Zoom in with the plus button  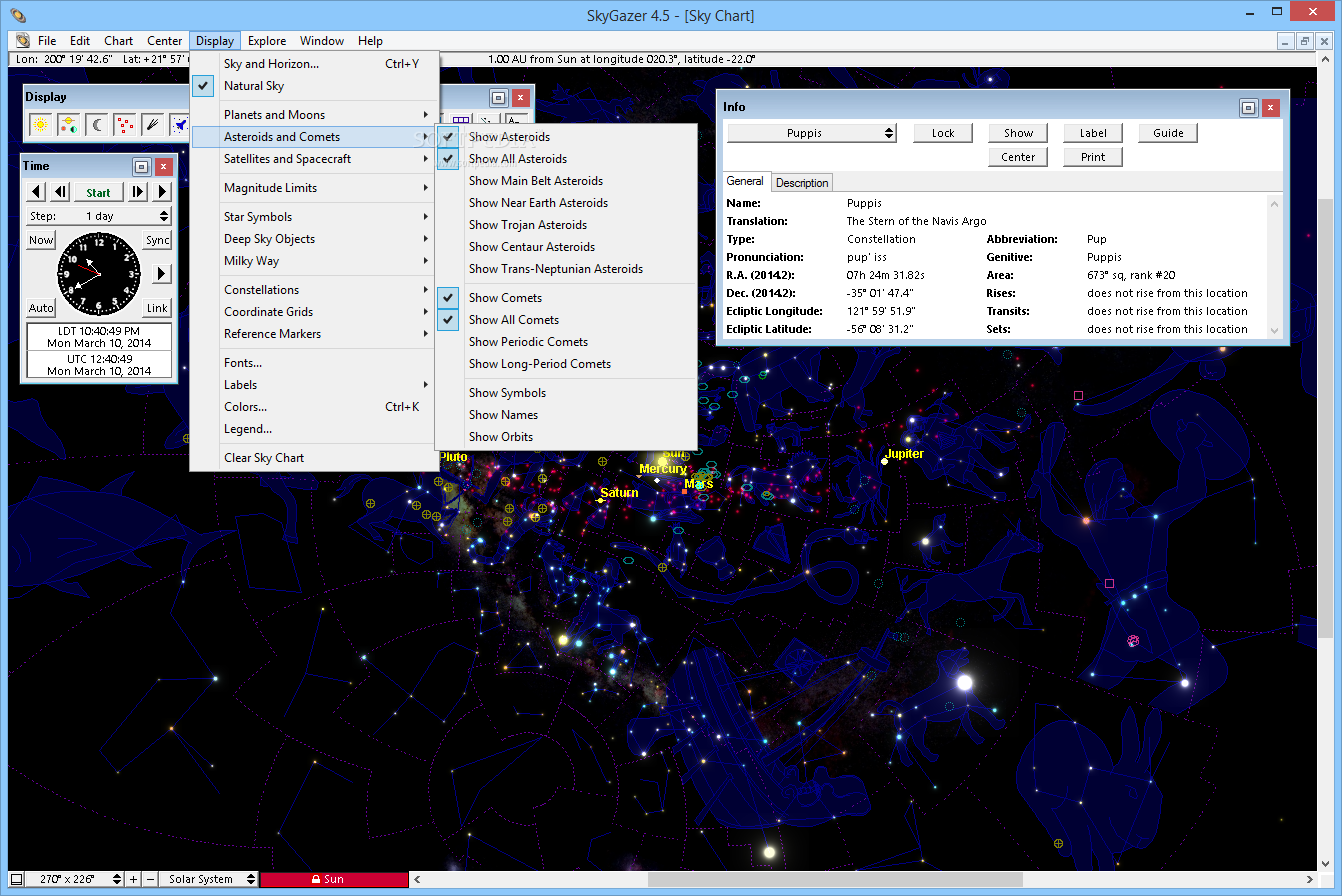pyautogui.click(x=134, y=879)
